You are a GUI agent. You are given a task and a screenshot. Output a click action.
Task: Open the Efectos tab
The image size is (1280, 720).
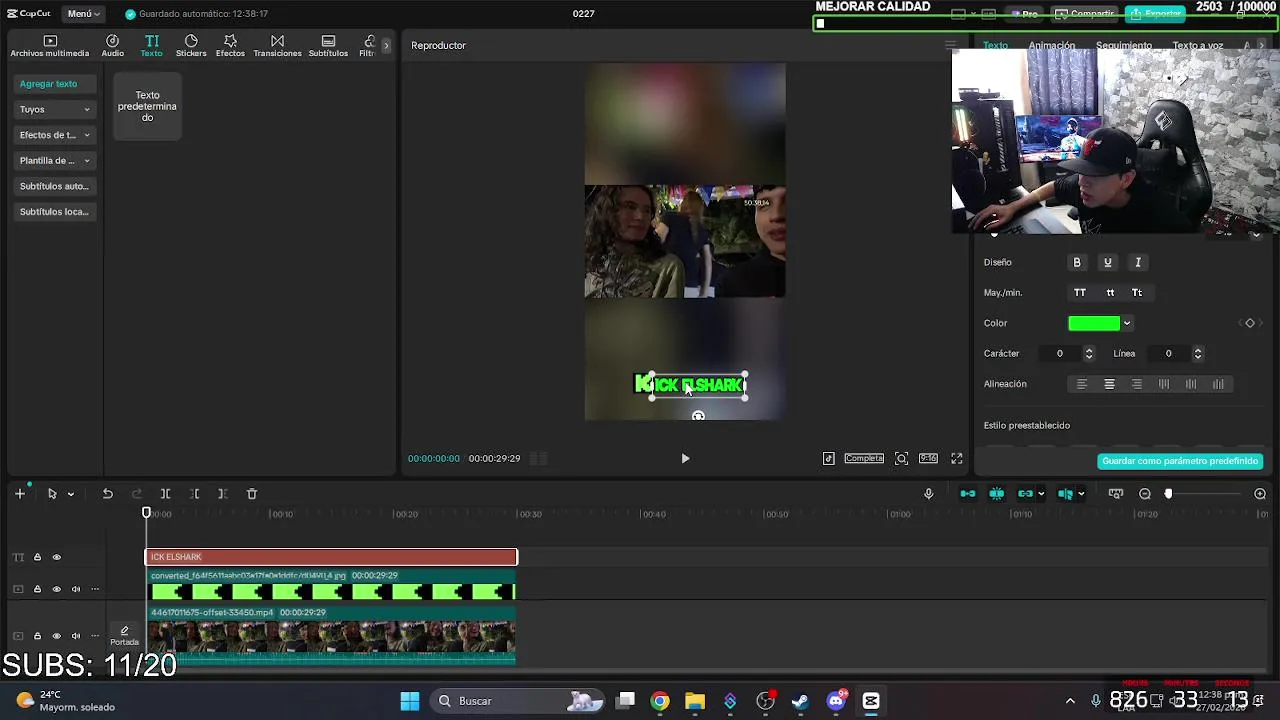point(230,46)
